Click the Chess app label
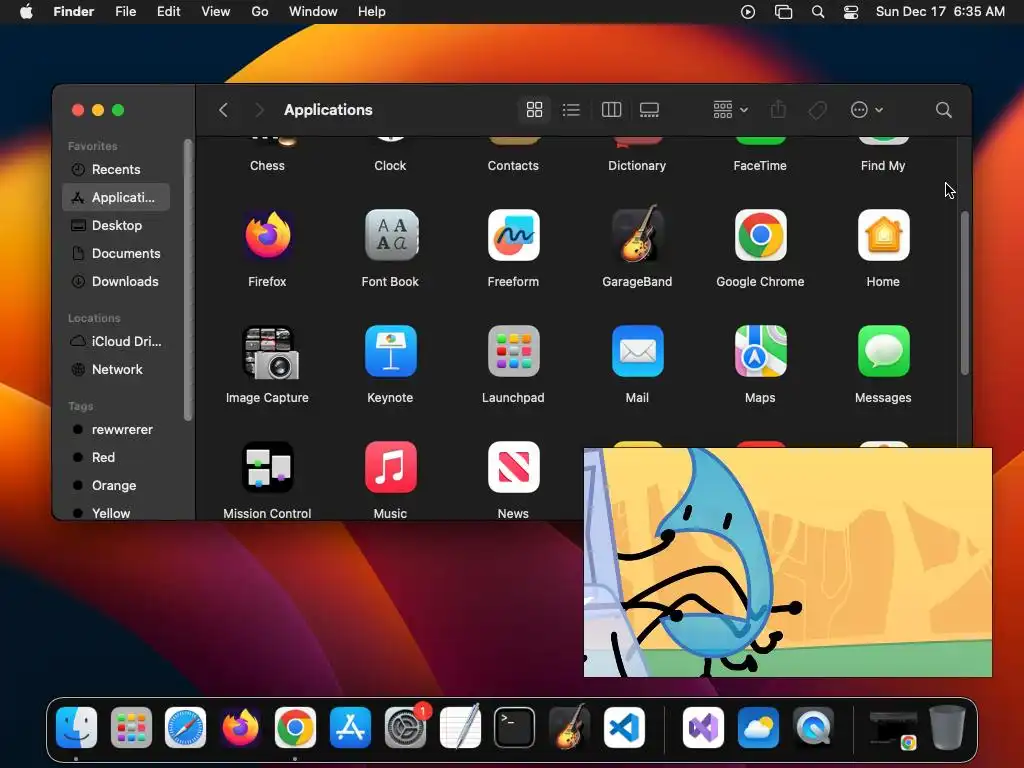The width and height of the screenshot is (1024, 768). (x=267, y=166)
